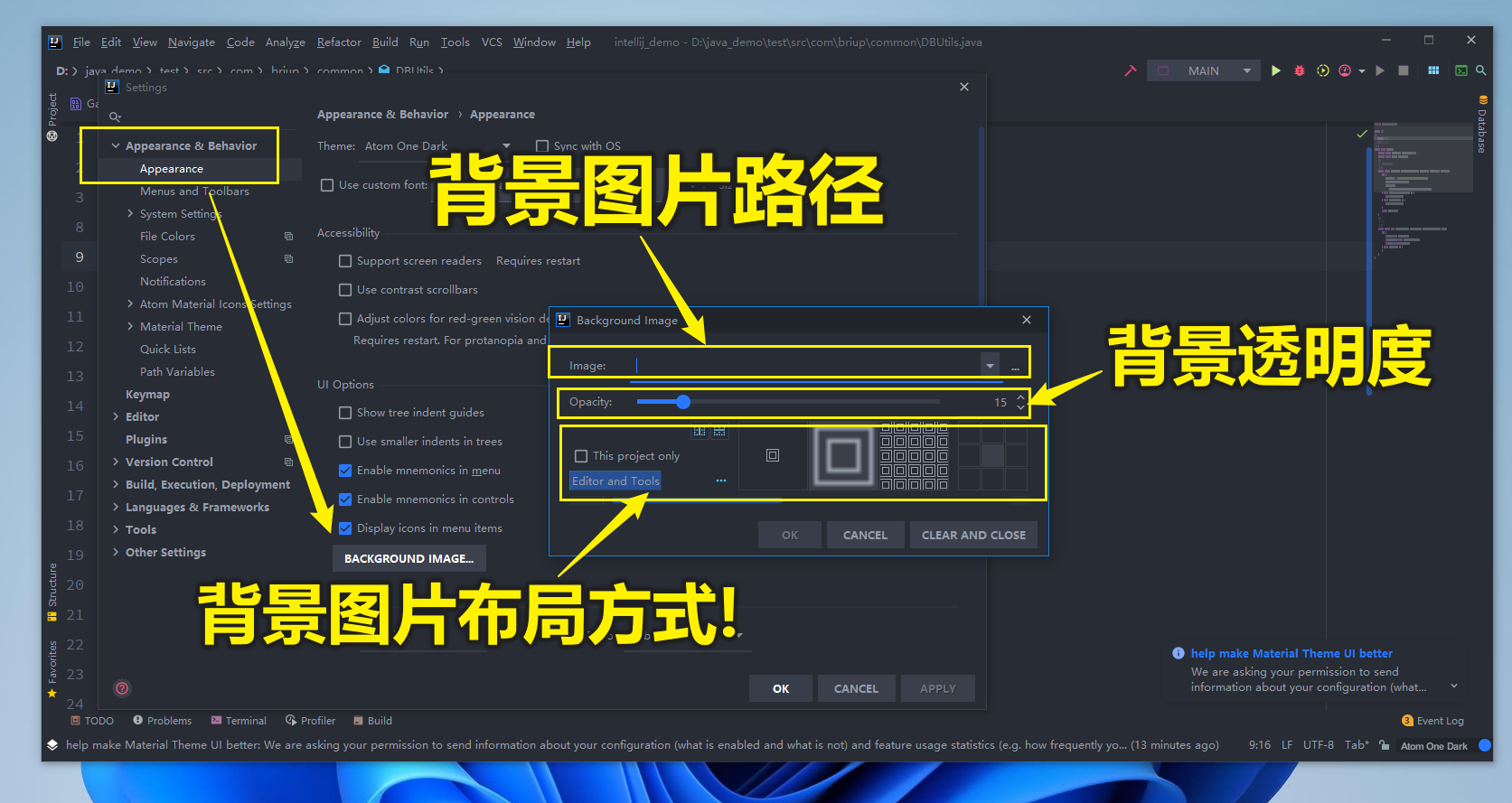
Task: Click the flip horizontally icon
Action: click(700, 432)
